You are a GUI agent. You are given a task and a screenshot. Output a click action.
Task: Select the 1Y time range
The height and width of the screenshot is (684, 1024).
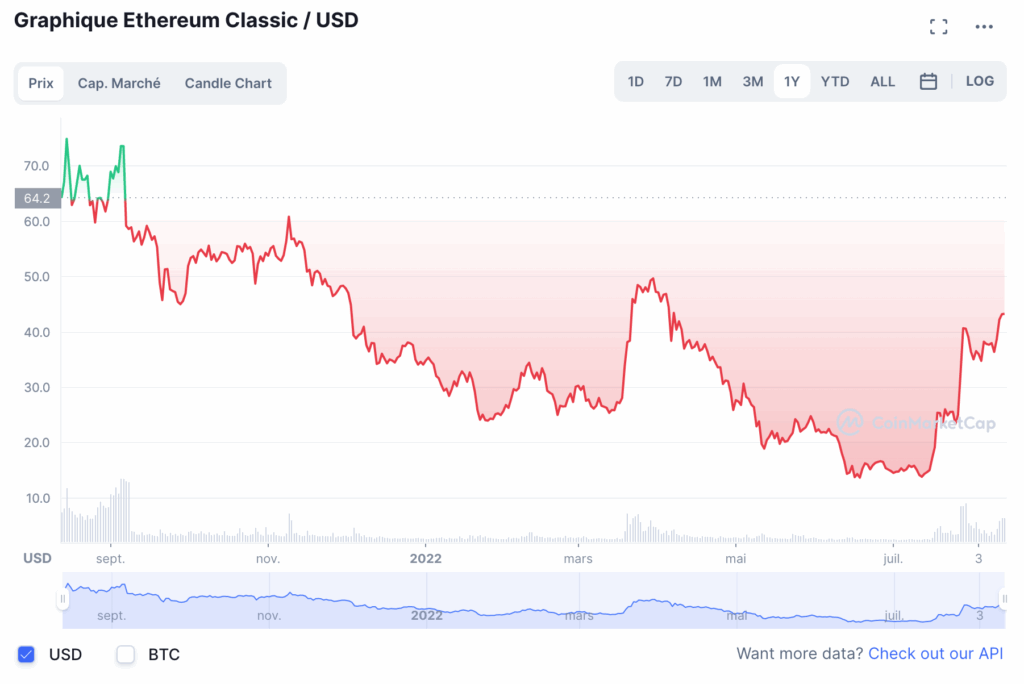(792, 82)
